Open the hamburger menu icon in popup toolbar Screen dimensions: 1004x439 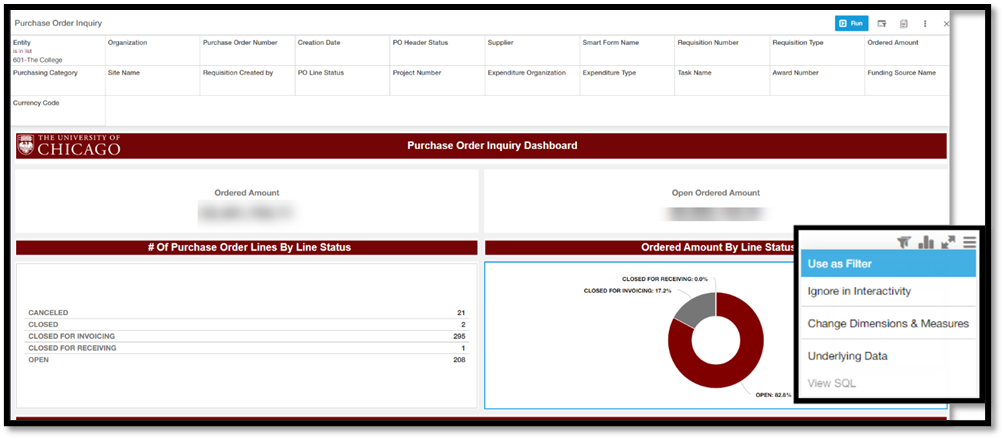click(969, 242)
